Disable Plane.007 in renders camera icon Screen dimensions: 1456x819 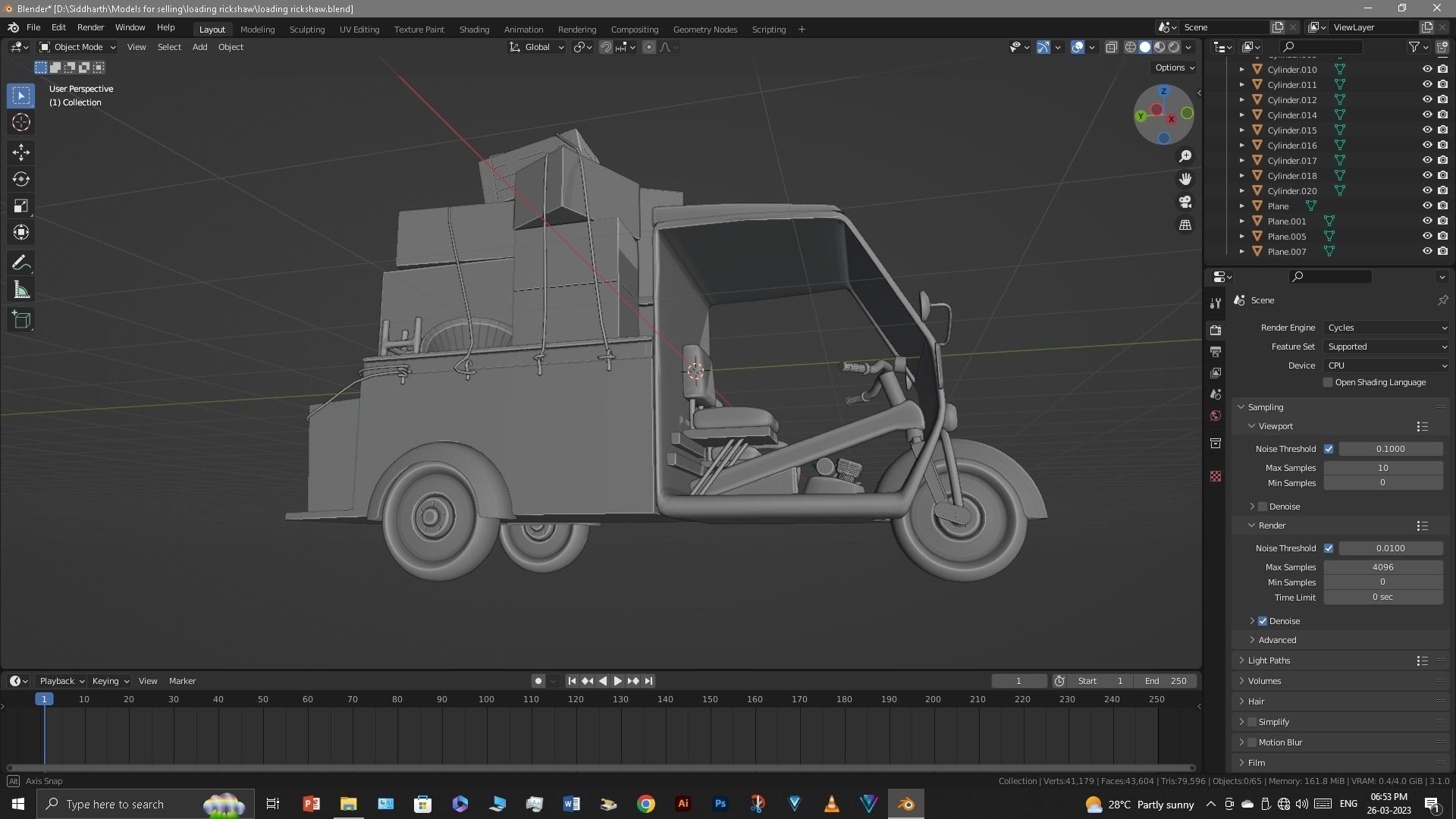click(x=1442, y=251)
